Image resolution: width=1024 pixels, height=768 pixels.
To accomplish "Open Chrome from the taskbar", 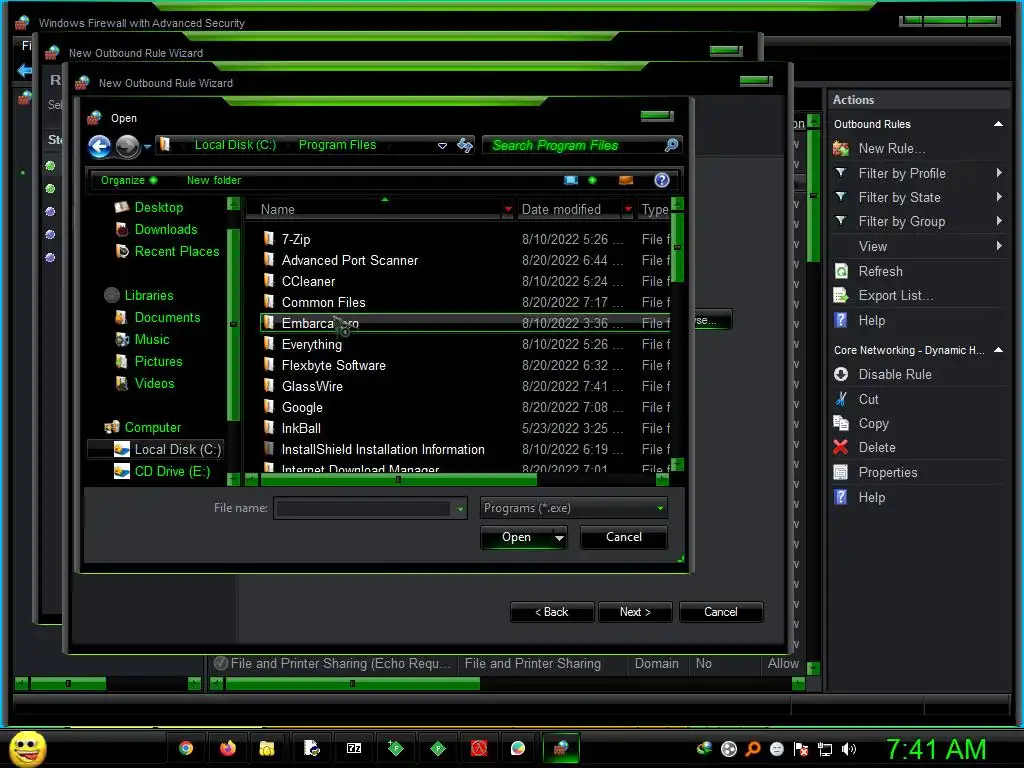I will (186, 748).
